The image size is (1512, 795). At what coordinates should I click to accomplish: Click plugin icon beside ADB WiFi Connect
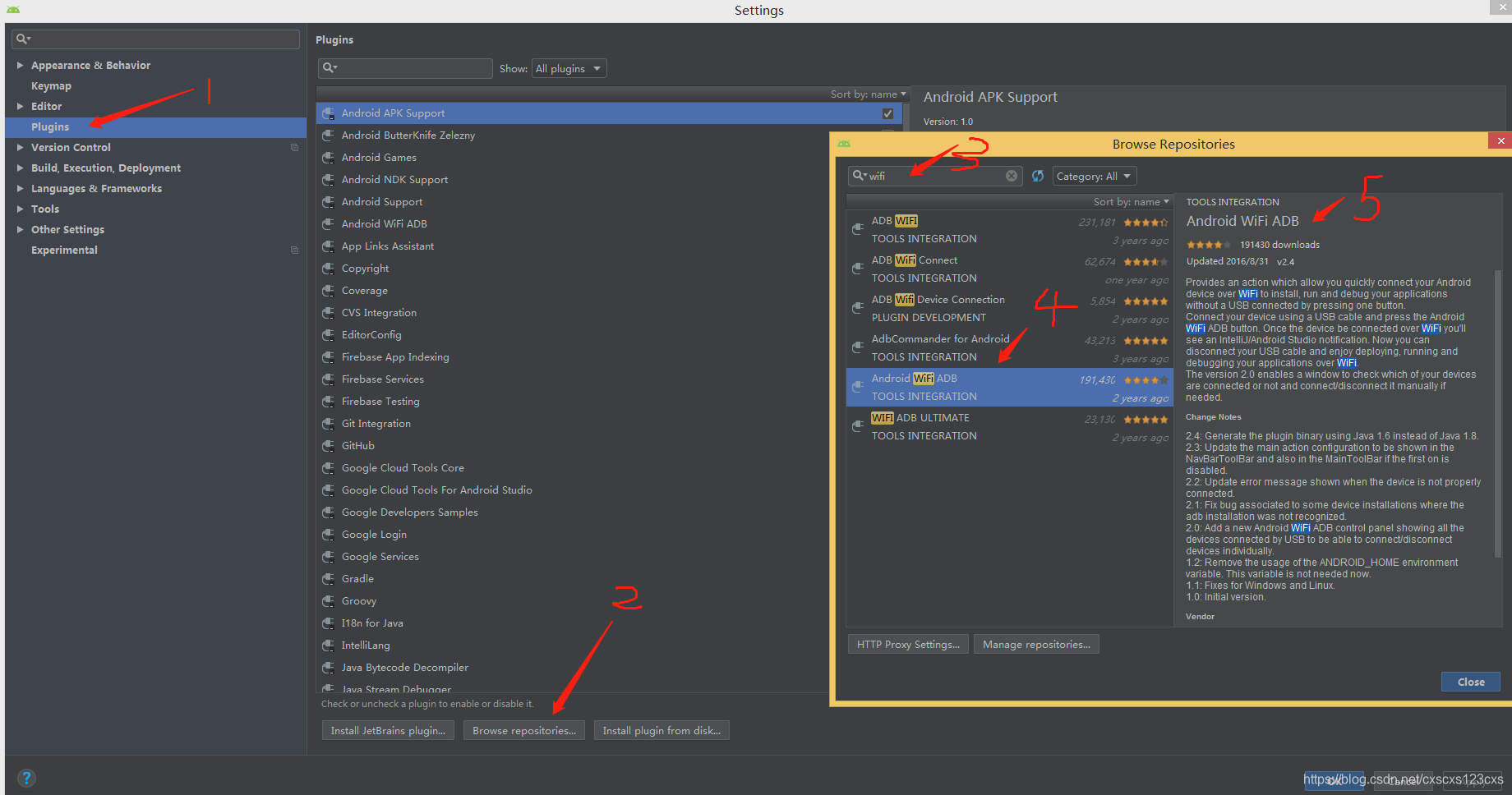858,269
